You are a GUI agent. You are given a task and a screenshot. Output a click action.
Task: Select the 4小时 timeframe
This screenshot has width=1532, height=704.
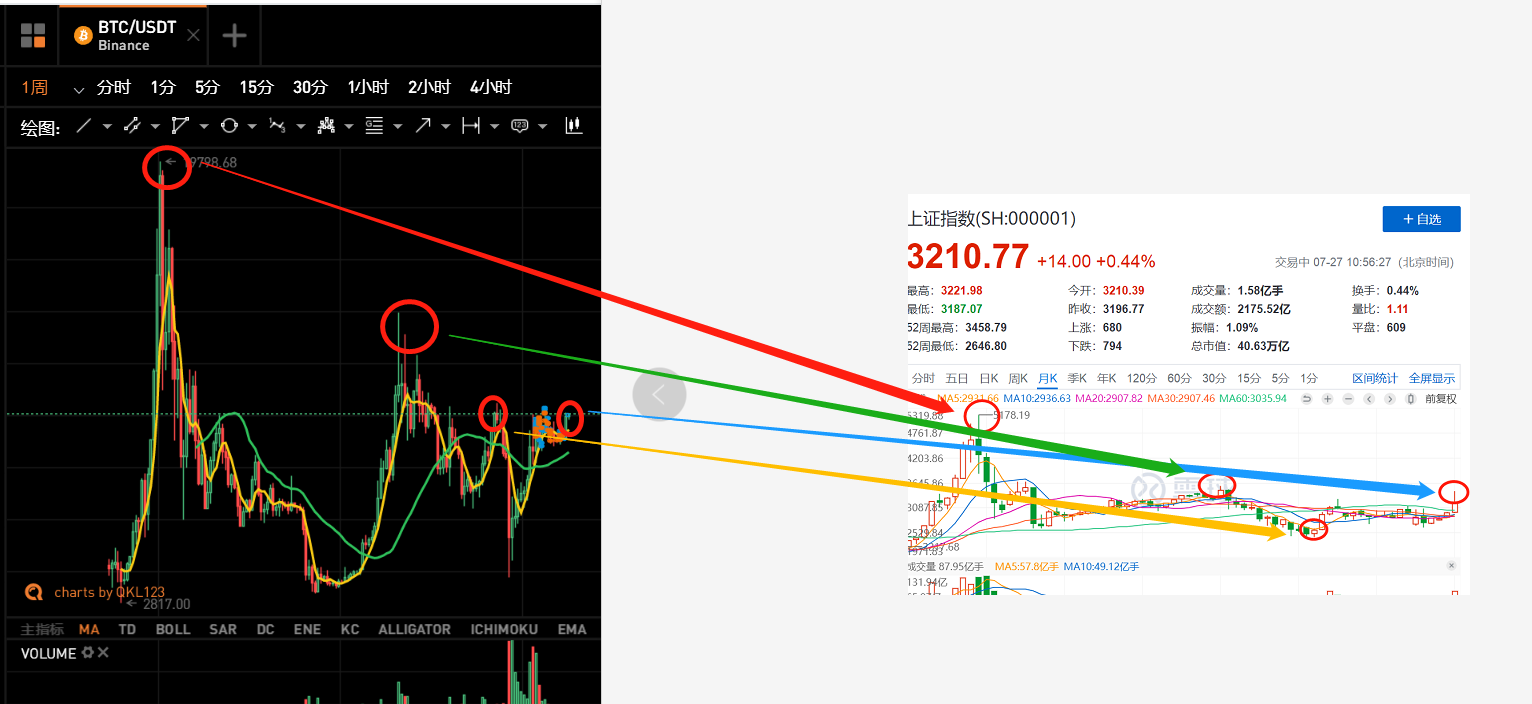coord(490,88)
